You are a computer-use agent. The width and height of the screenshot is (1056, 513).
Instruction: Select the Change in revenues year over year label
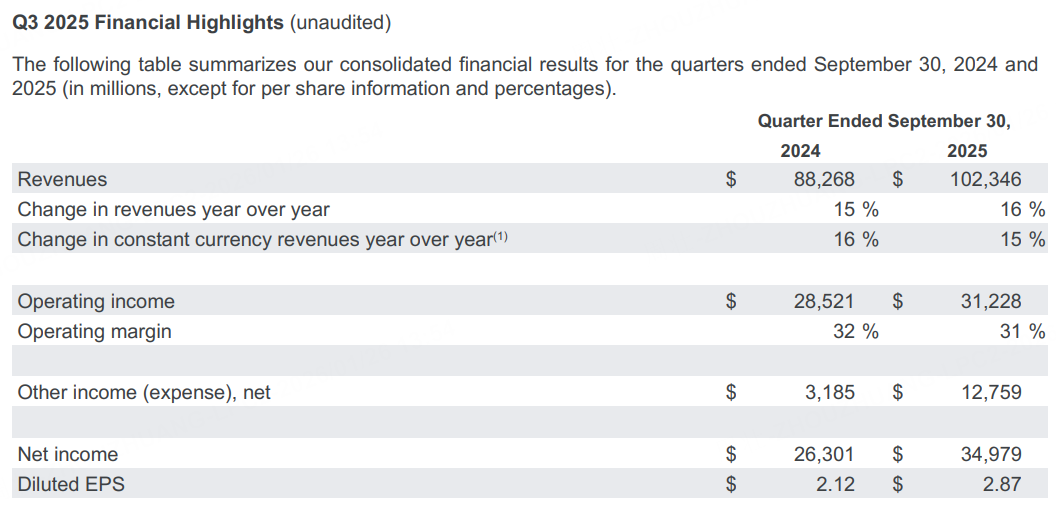(x=174, y=210)
